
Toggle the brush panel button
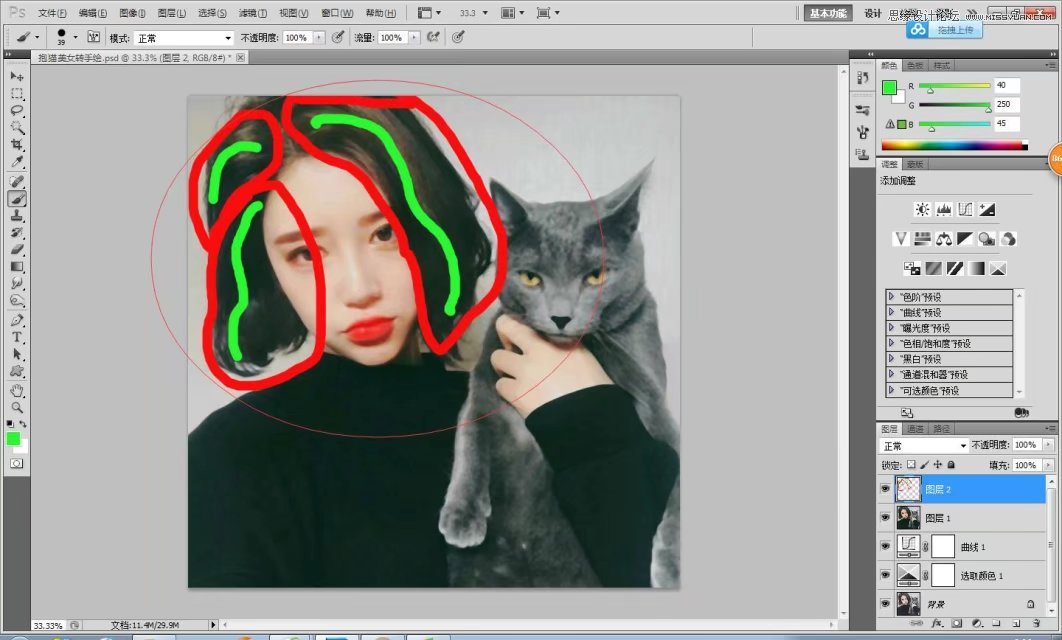click(93, 37)
